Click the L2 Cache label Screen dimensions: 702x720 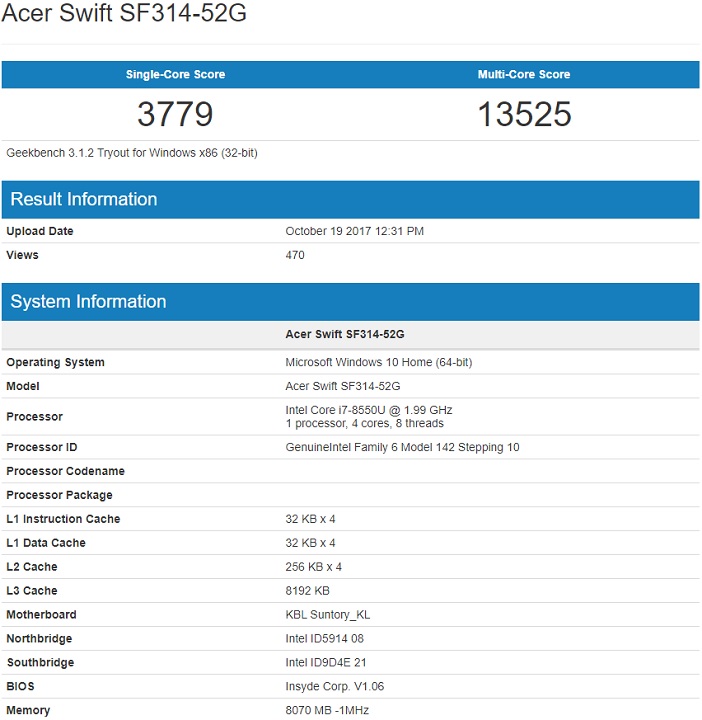pyautogui.click(x=32, y=567)
